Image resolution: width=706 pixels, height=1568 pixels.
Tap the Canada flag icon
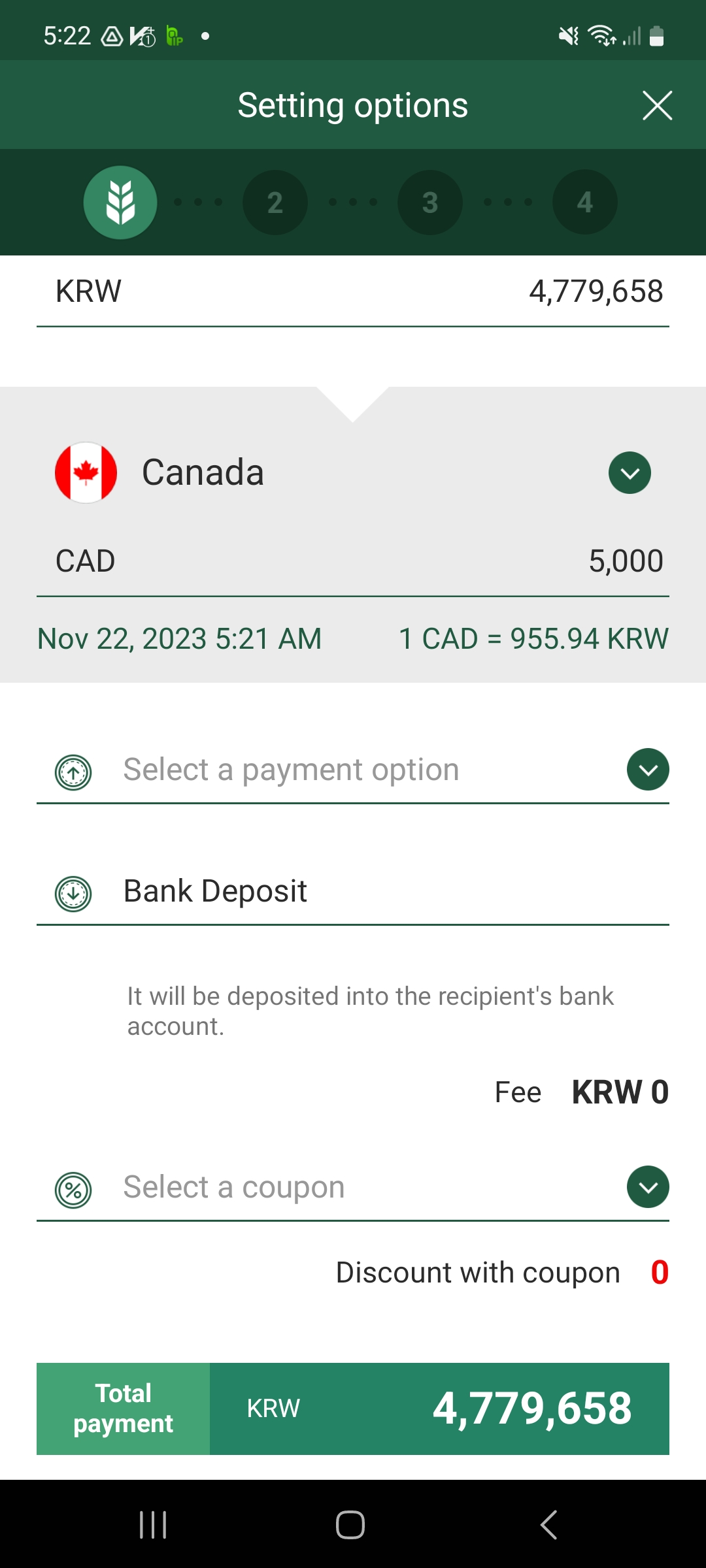pos(86,472)
